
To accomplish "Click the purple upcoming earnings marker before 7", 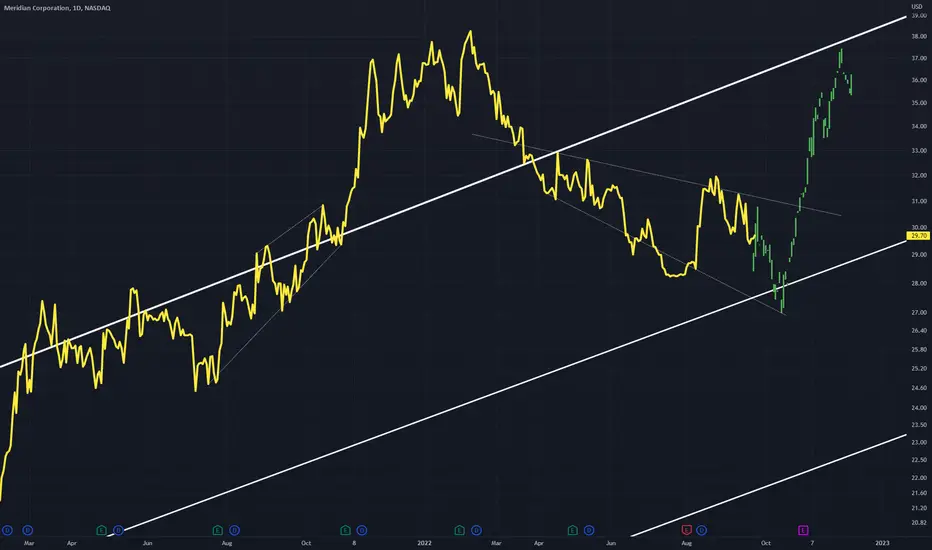I will pyautogui.click(x=803, y=530).
